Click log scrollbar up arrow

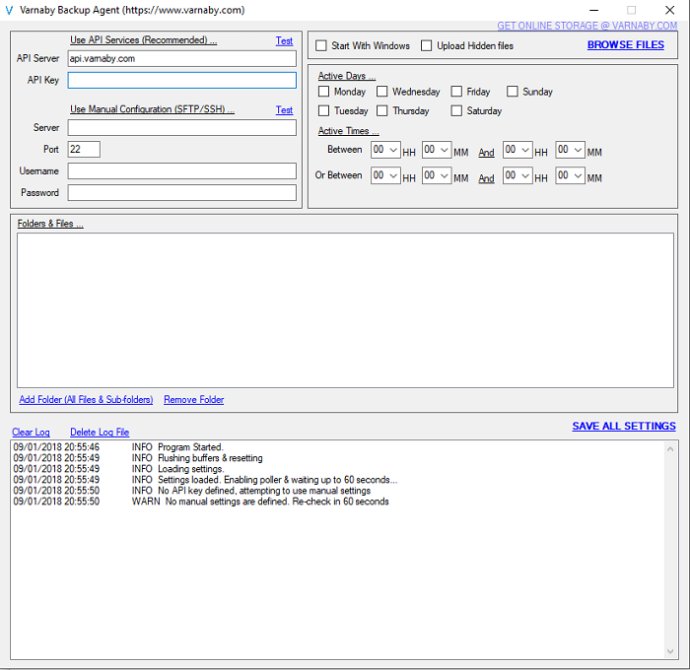click(x=670, y=449)
